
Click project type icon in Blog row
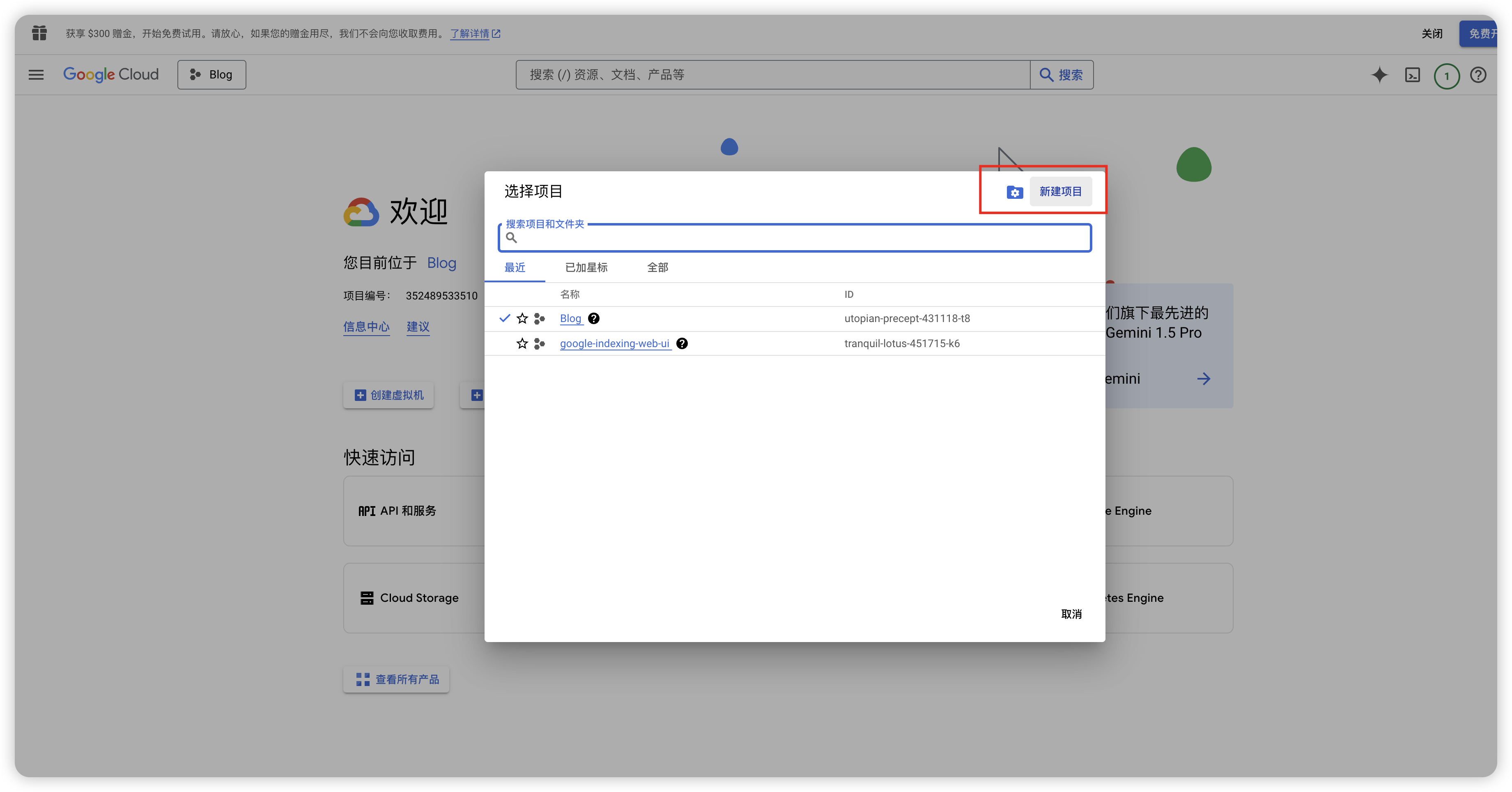click(x=540, y=319)
